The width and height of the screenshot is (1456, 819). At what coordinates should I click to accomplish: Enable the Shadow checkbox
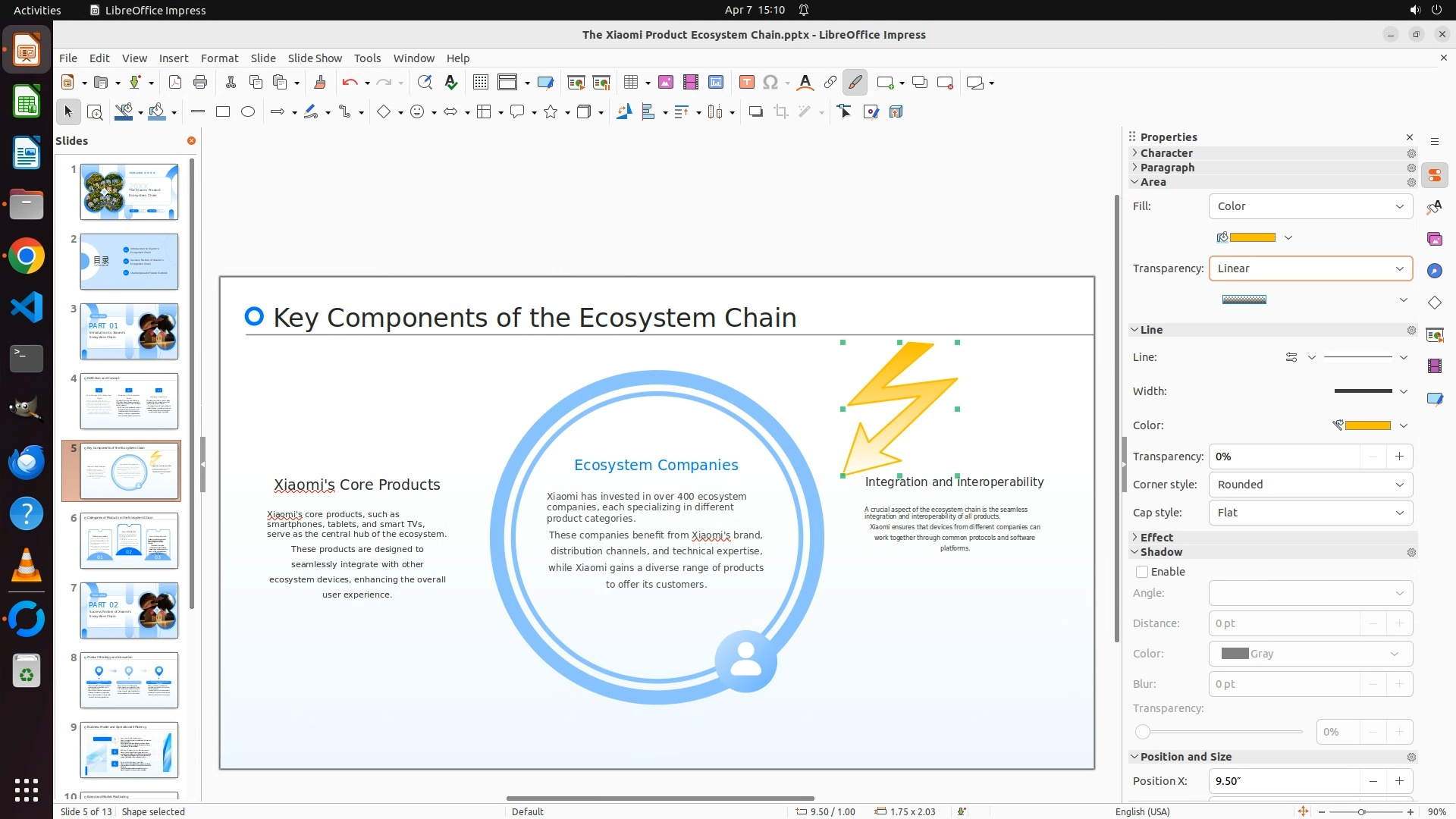tap(1142, 572)
